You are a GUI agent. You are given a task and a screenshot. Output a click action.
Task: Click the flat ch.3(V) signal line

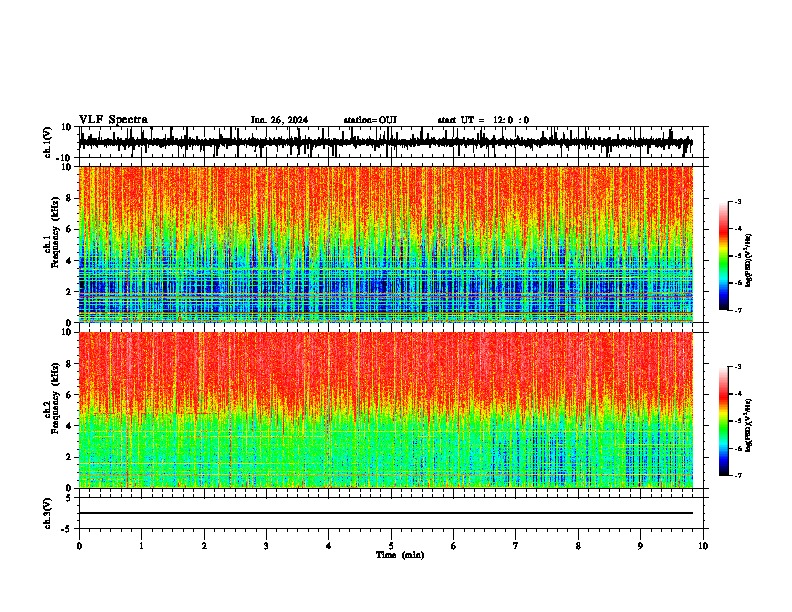tap(385, 513)
